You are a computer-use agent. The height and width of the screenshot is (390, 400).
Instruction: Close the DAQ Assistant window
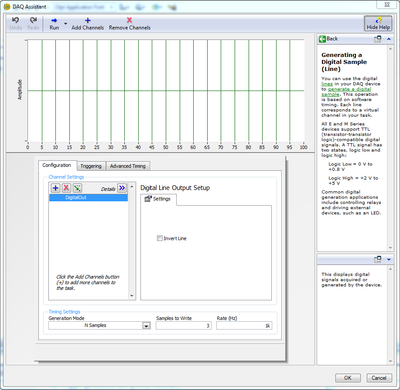pyautogui.click(x=387, y=5)
